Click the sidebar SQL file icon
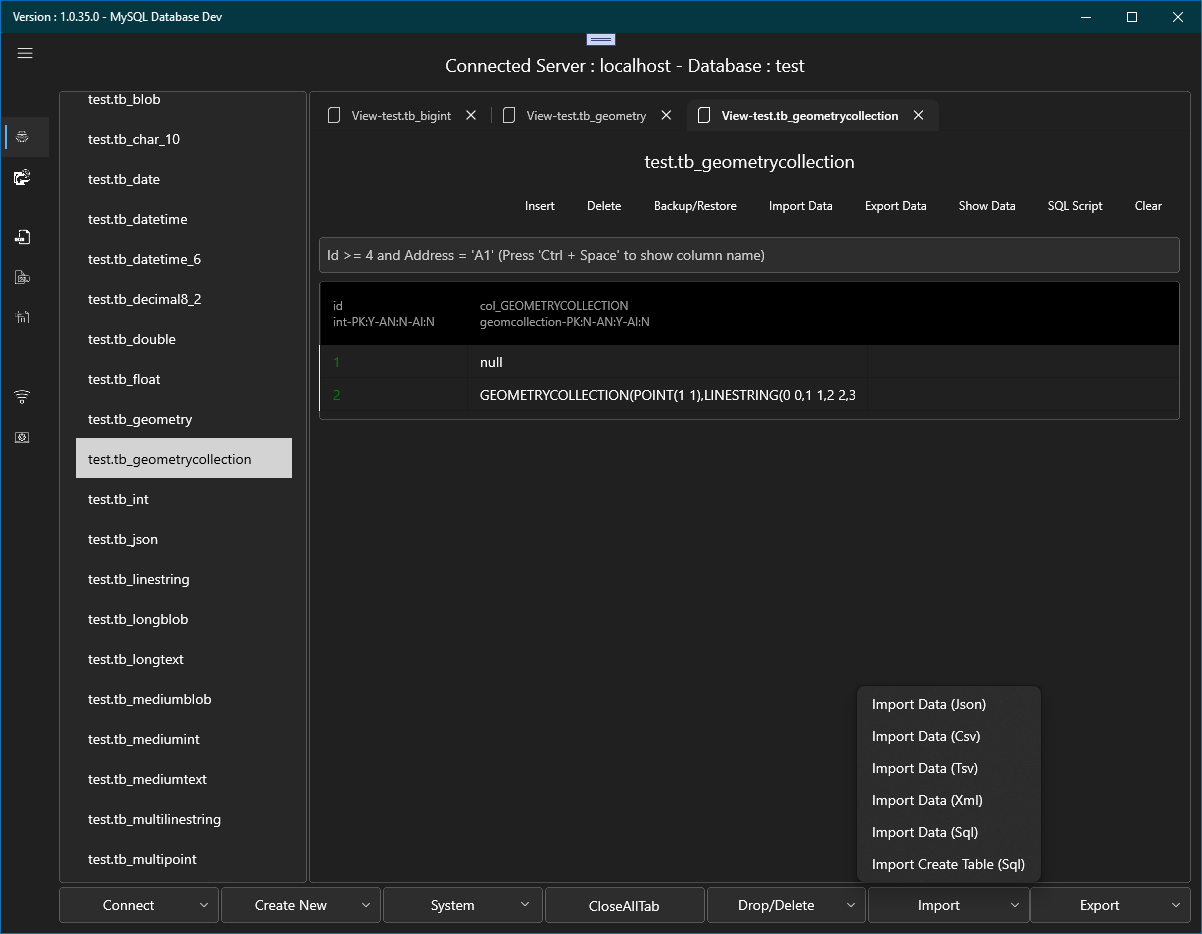 click(x=22, y=277)
